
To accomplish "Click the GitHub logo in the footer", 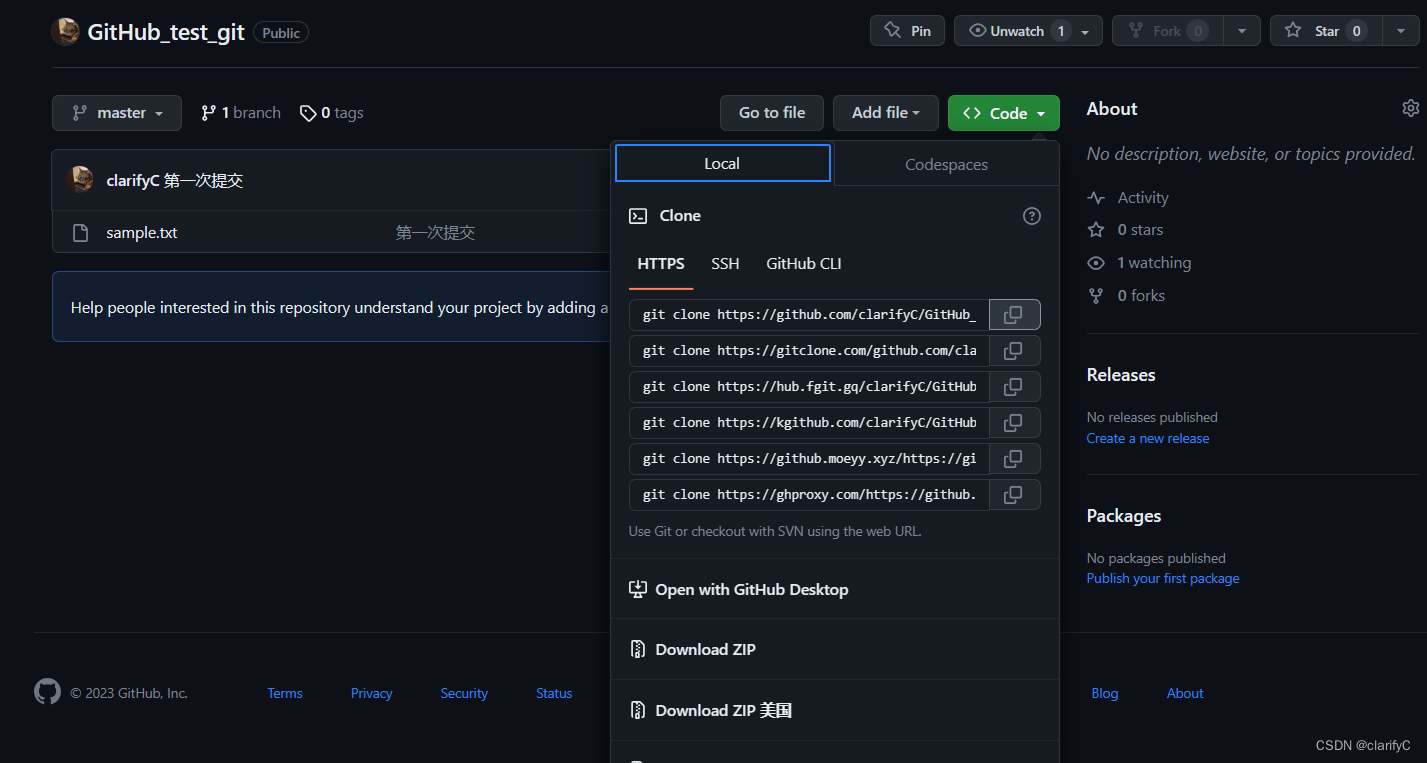I will pos(47,692).
